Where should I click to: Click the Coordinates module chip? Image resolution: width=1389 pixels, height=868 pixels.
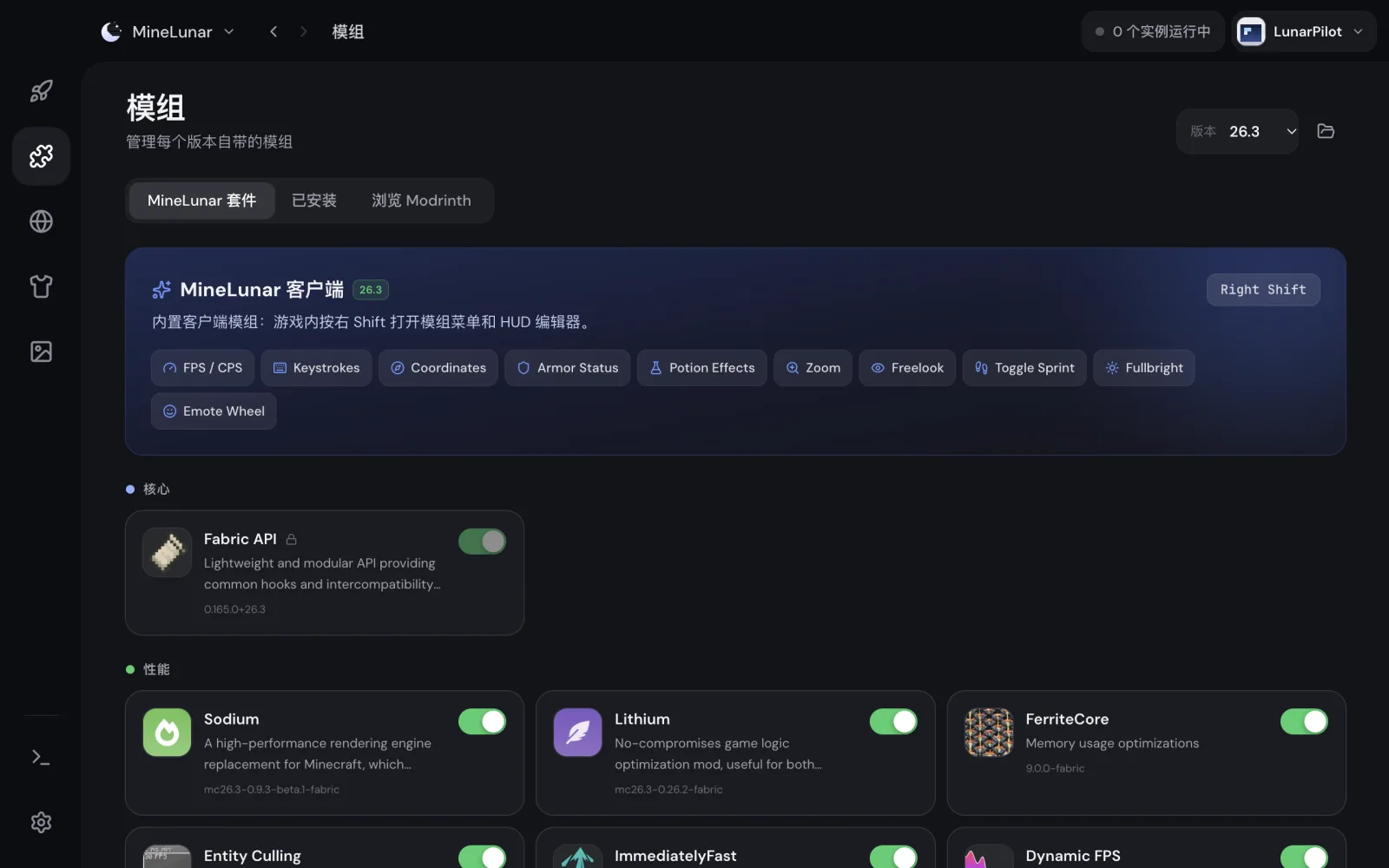coord(438,368)
